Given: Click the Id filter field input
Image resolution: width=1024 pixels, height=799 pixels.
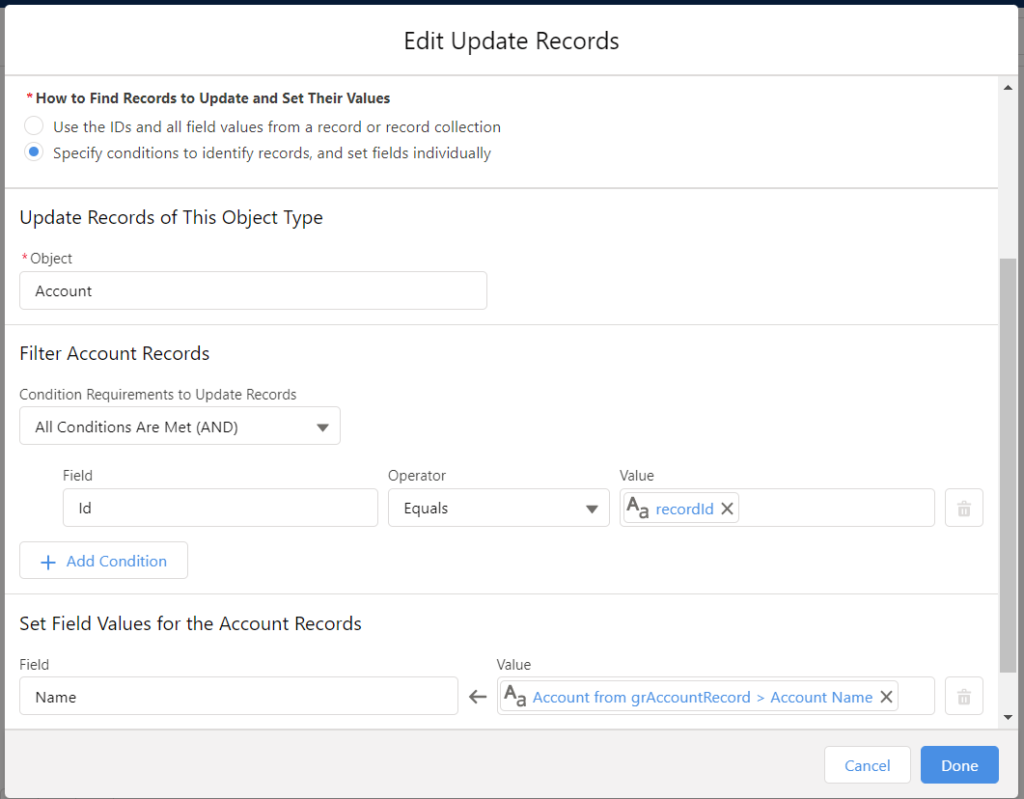Looking at the screenshot, I should point(220,508).
